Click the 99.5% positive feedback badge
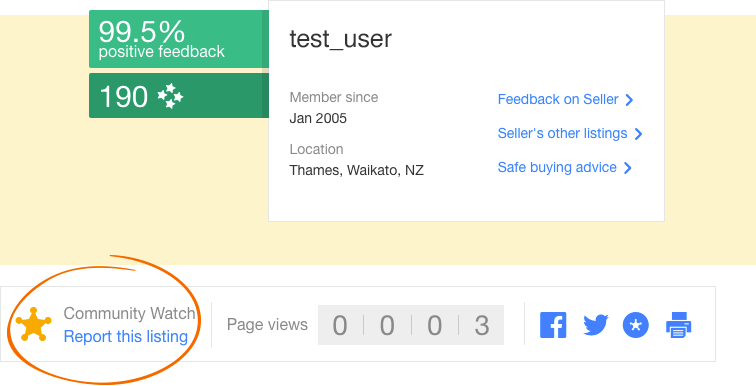Viewport: 756px width, 386px height. (x=179, y=39)
